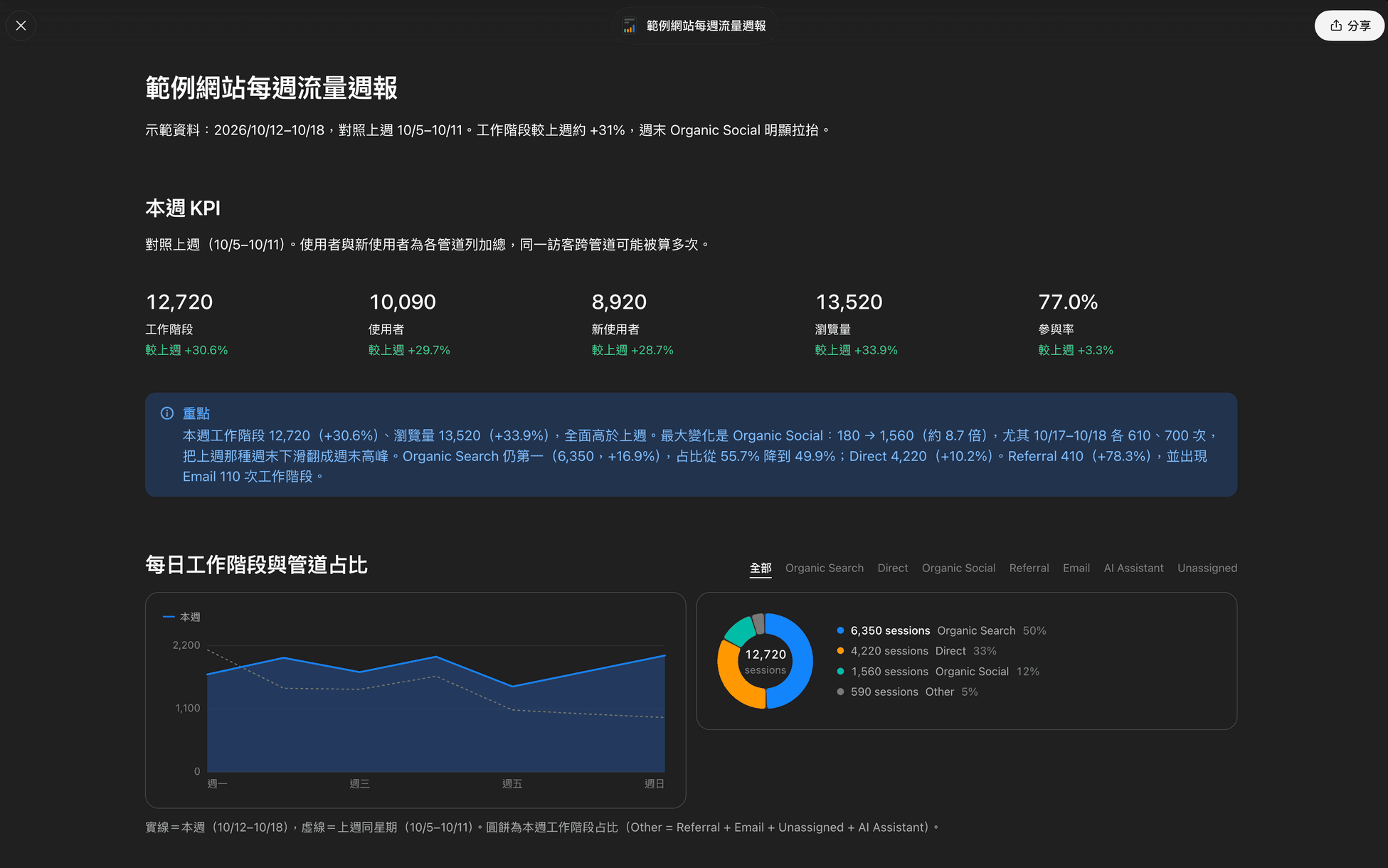Click the 12,720 sessions donut center
This screenshot has height=868, width=1388.
(x=765, y=661)
